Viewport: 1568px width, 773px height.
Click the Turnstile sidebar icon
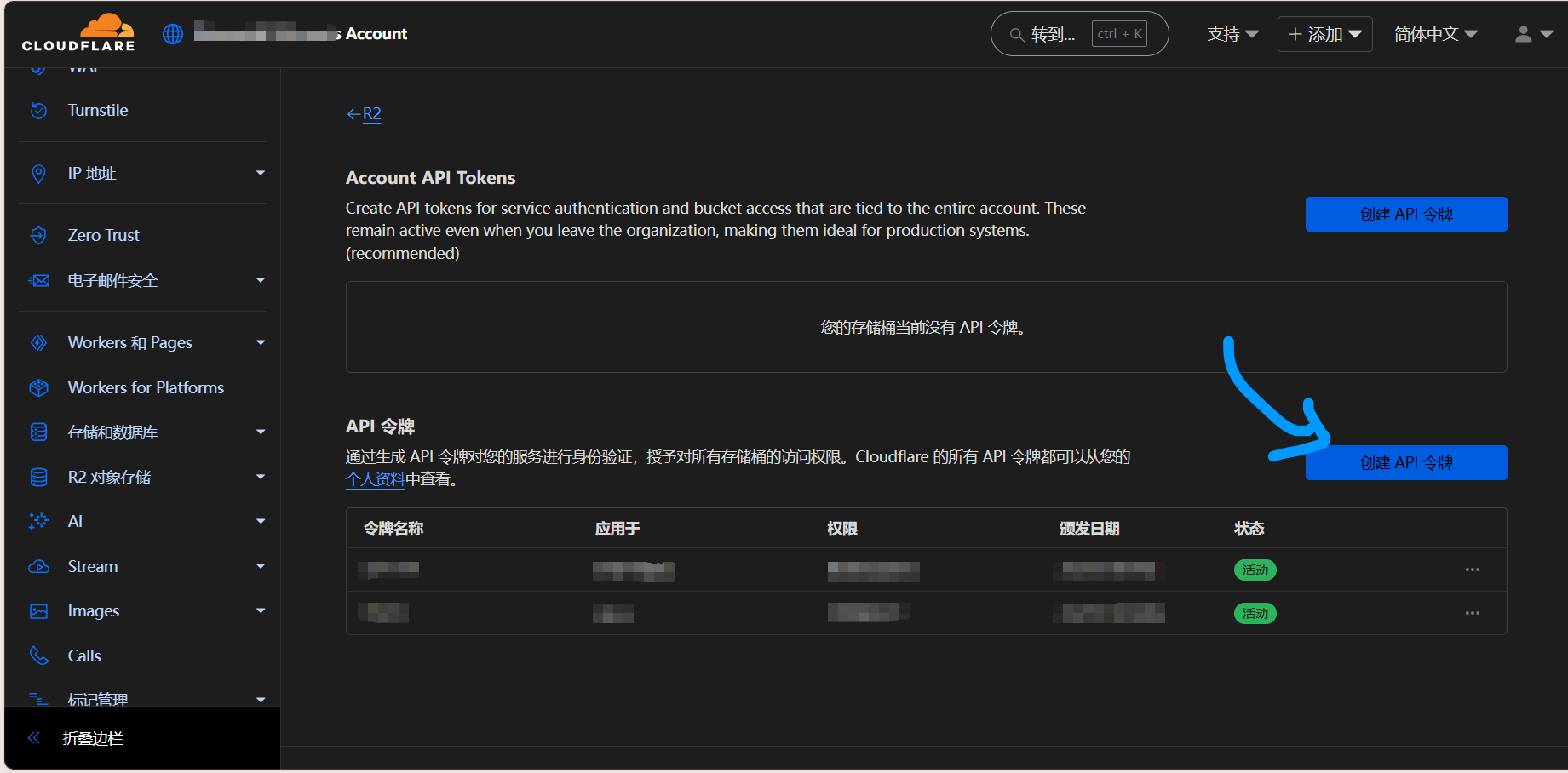click(38, 111)
